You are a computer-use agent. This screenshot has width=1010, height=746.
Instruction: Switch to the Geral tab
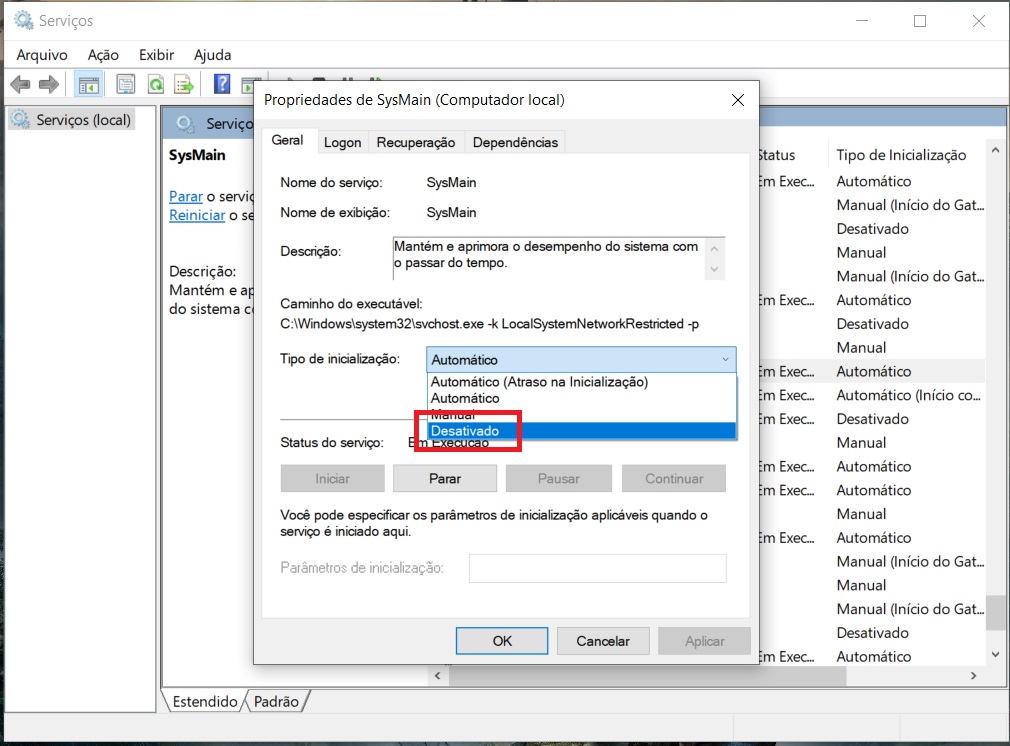[287, 140]
